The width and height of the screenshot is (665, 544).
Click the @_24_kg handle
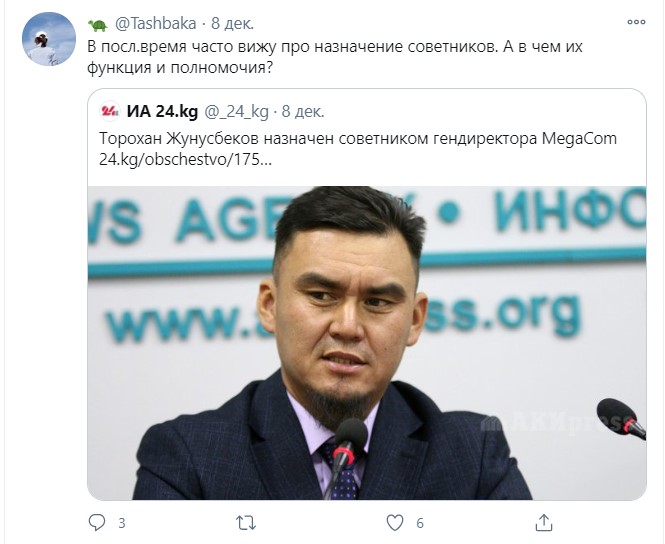[x=237, y=112]
